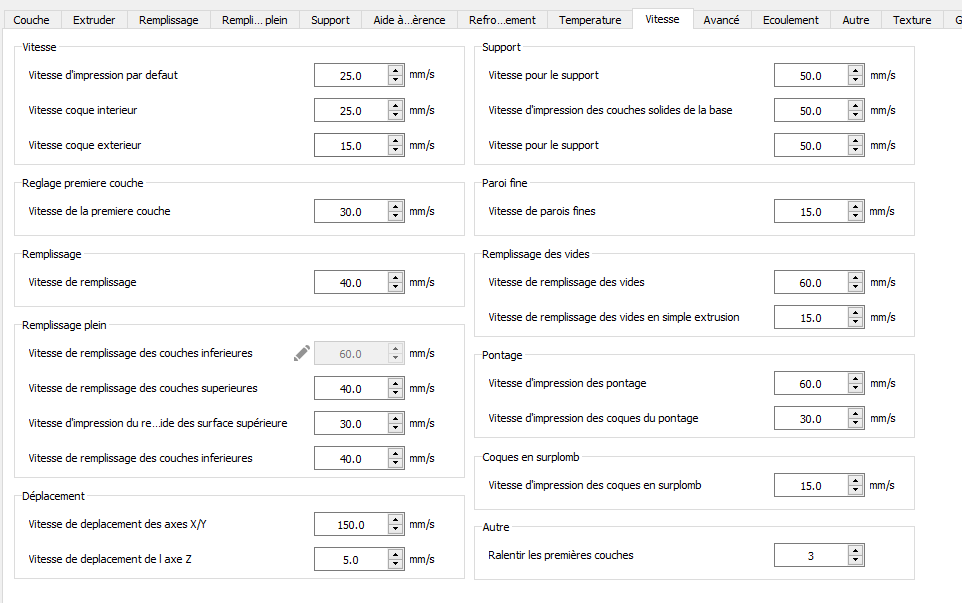The image size is (962, 603).
Task: Open the Texture tab
Action: (911, 20)
